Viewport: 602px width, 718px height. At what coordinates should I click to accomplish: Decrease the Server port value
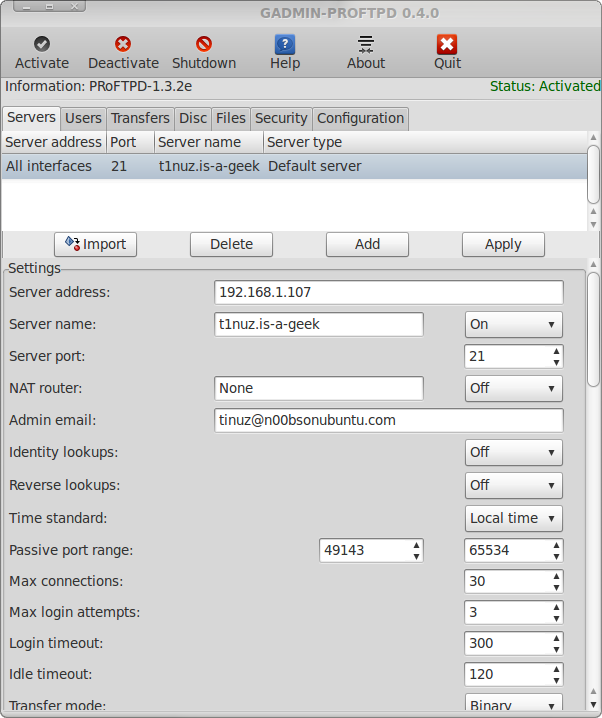[x=556, y=362]
